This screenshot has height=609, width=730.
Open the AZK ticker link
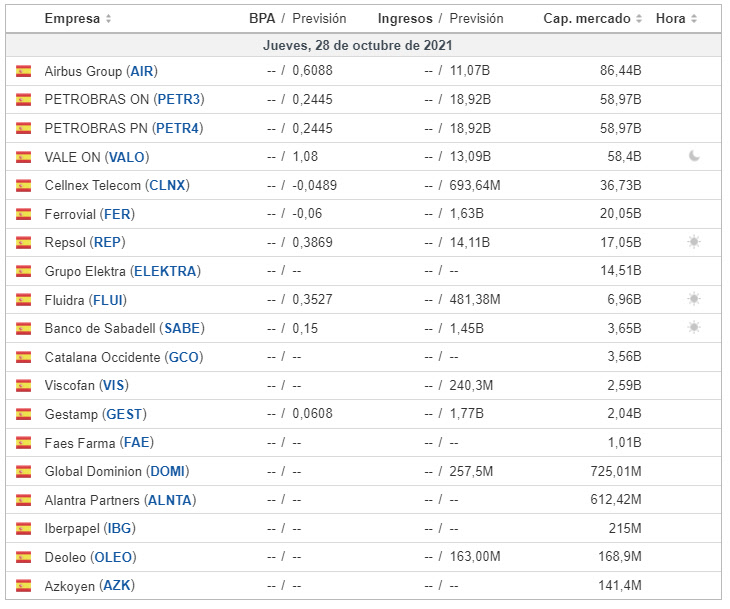point(116,585)
